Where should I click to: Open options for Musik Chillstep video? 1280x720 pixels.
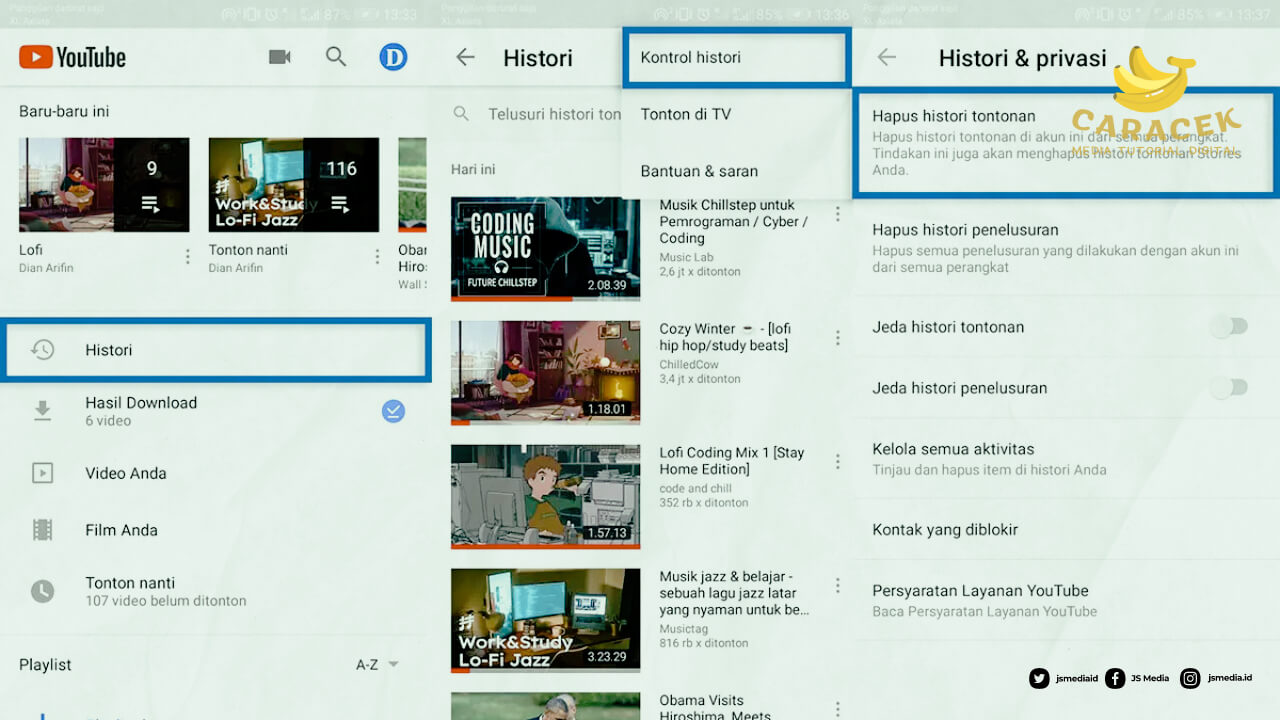(x=838, y=214)
